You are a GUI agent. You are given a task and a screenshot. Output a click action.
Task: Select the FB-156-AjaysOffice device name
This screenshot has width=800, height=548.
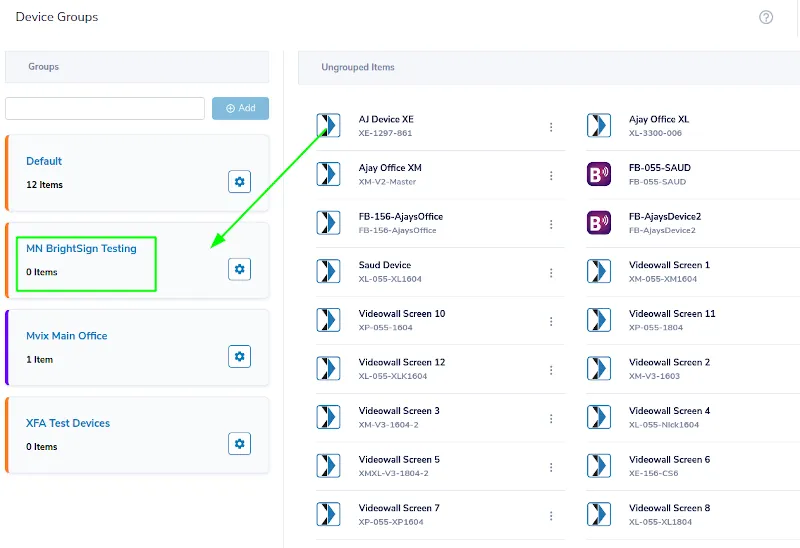[401, 216]
